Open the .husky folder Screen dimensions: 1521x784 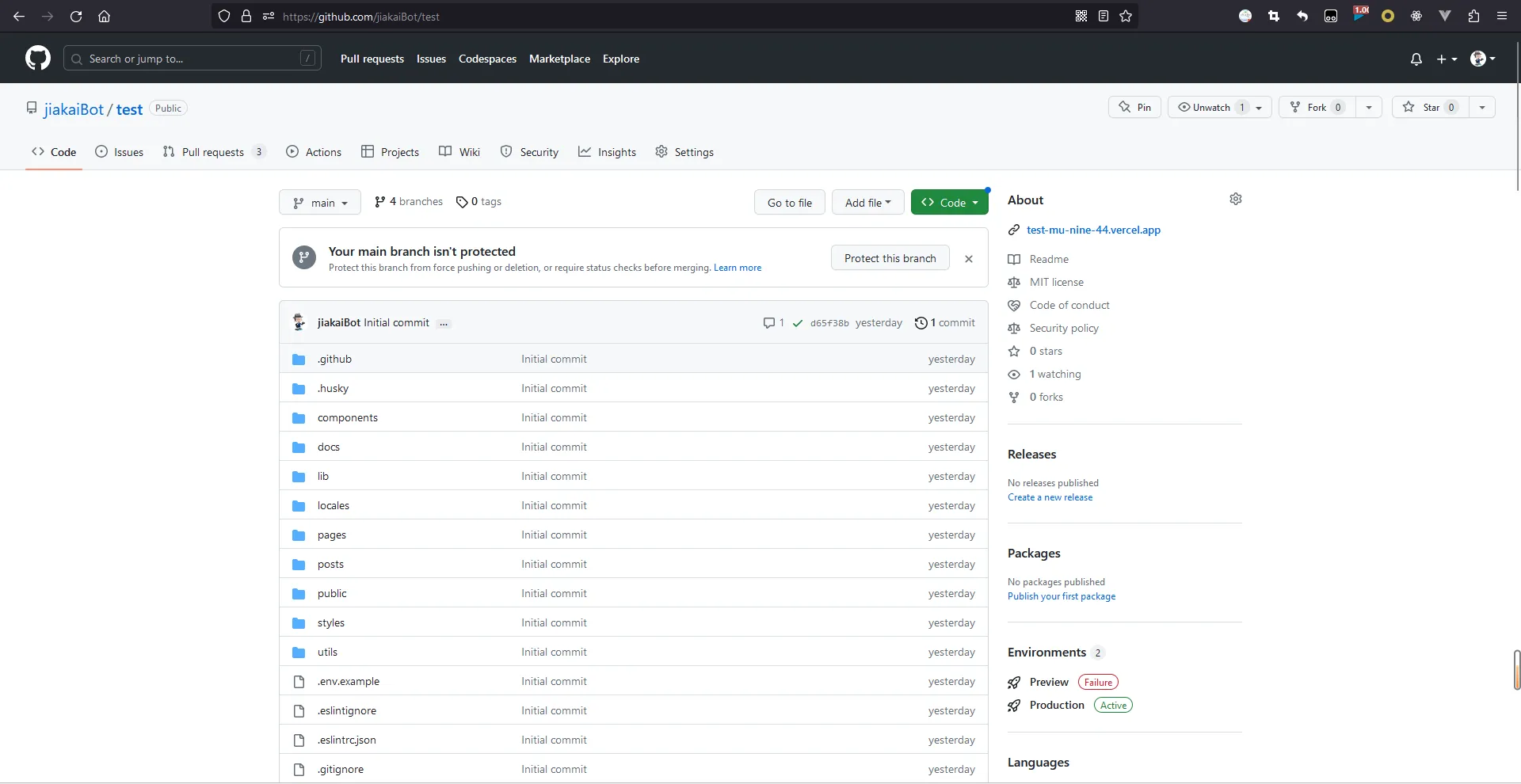[333, 389]
